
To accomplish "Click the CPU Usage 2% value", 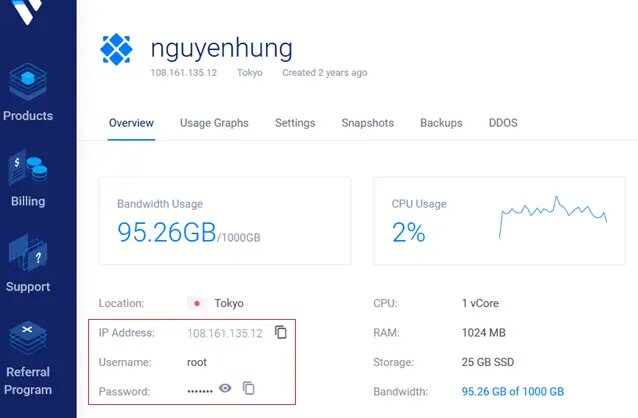I will tap(409, 232).
